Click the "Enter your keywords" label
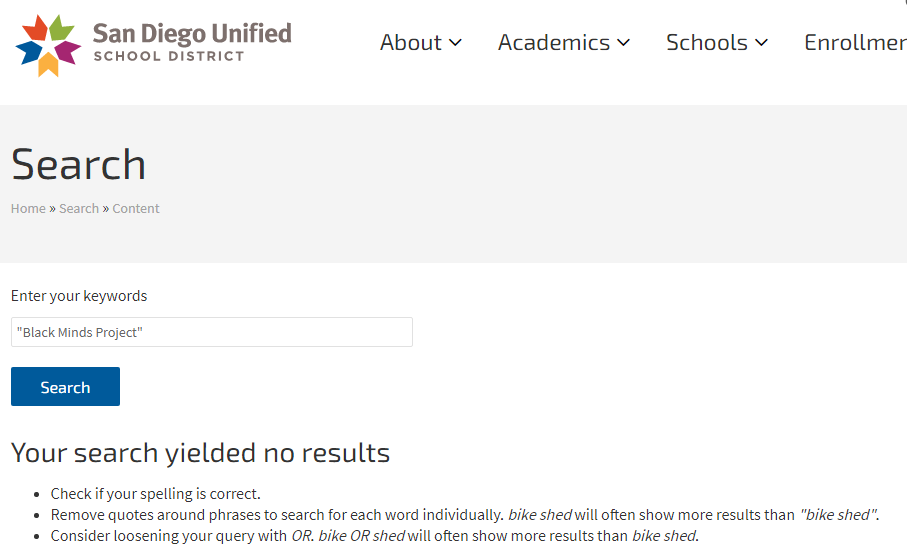The image size is (907, 549). pos(79,296)
